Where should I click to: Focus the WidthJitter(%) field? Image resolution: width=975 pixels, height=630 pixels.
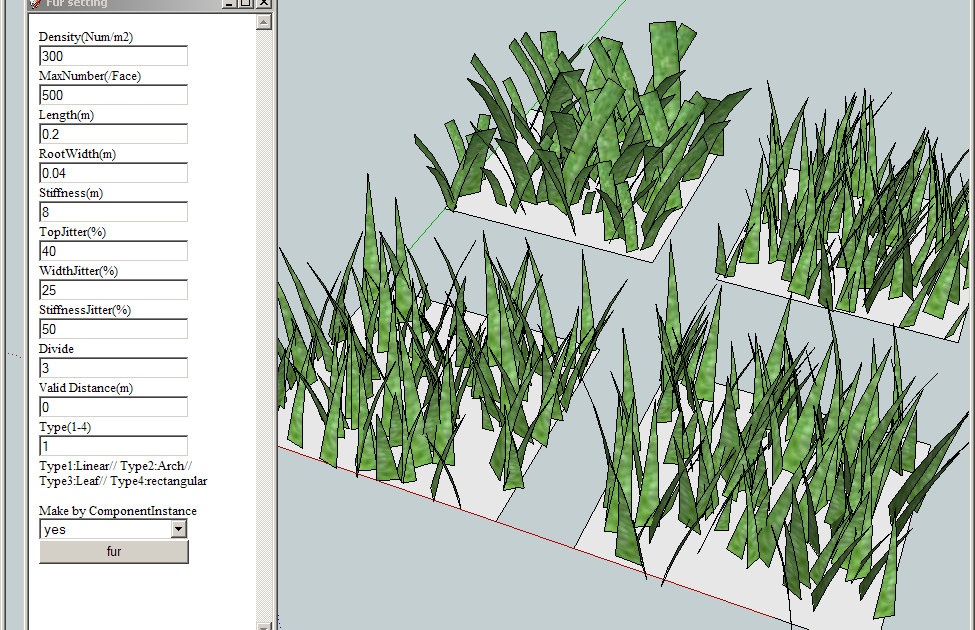click(x=113, y=290)
